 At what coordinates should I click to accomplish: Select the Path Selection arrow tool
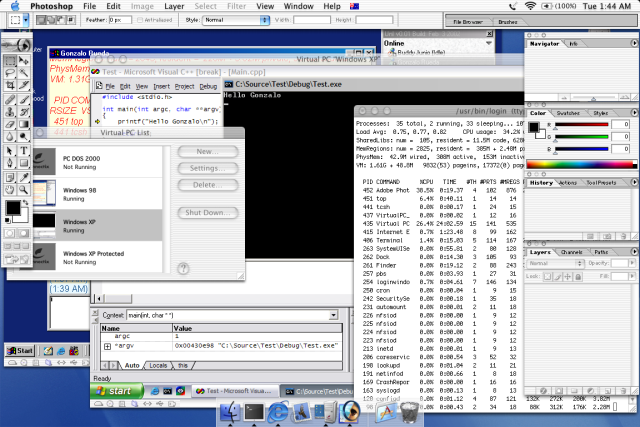tap(10, 151)
